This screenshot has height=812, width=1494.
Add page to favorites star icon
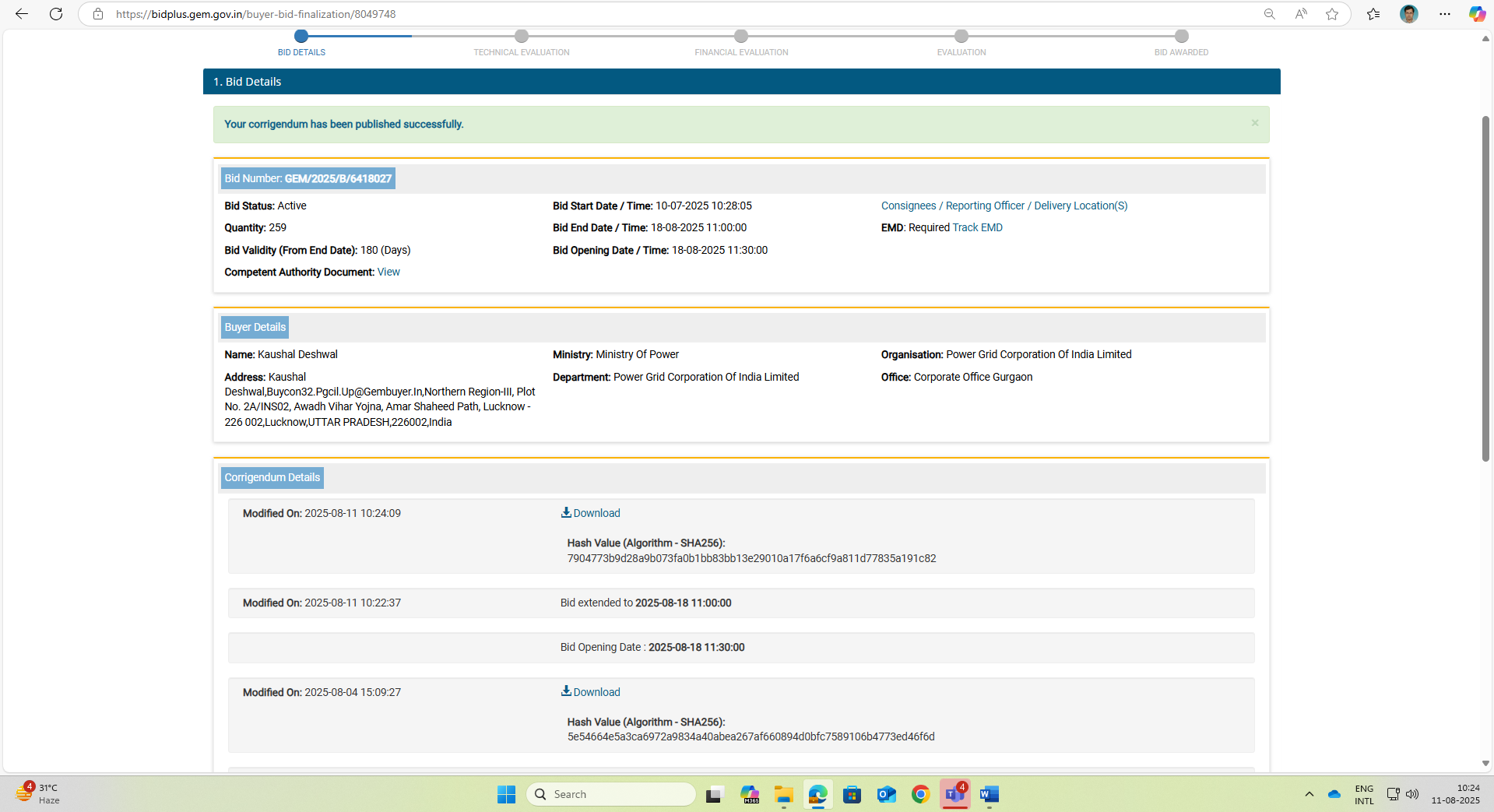1332,14
